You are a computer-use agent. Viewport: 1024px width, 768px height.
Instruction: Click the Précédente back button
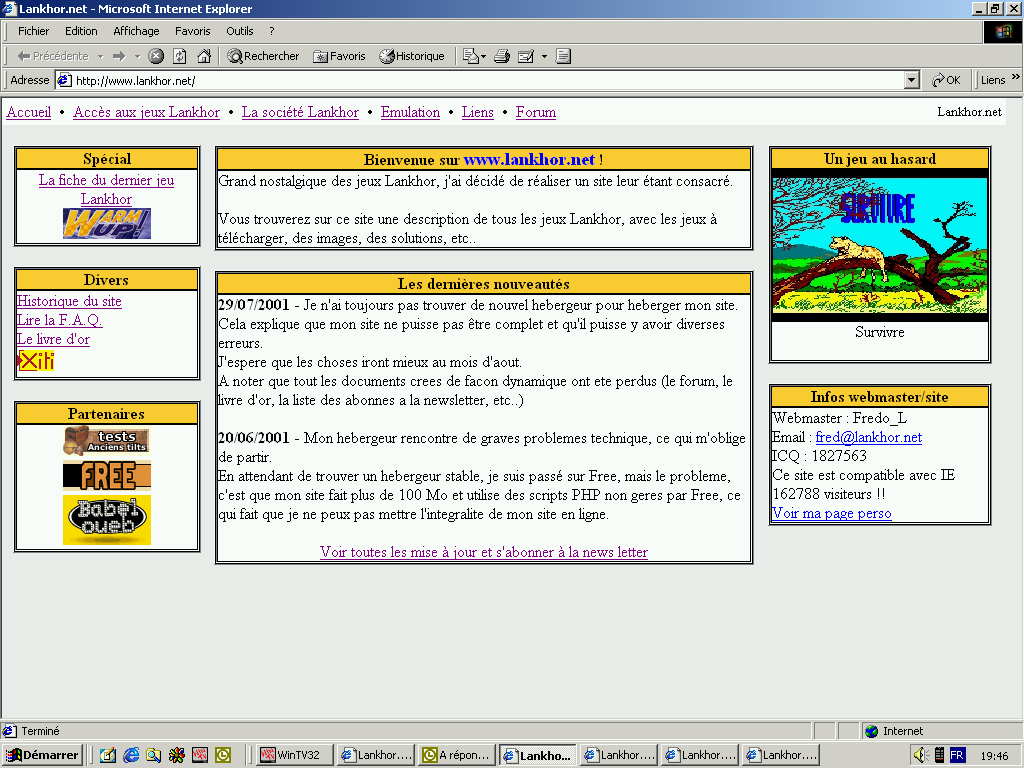(53, 56)
